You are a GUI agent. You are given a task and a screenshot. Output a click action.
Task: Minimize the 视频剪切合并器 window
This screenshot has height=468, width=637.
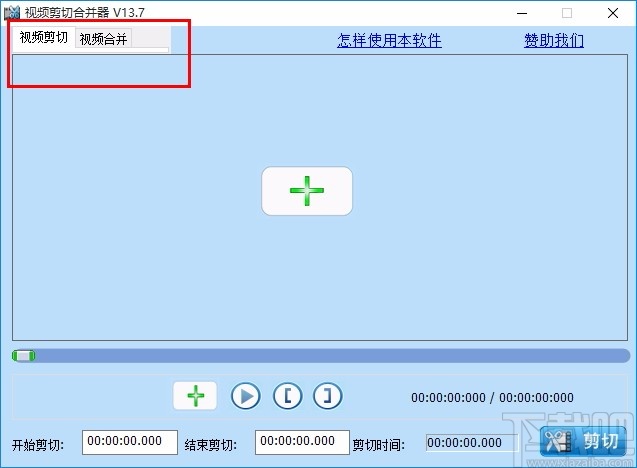coord(522,13)
